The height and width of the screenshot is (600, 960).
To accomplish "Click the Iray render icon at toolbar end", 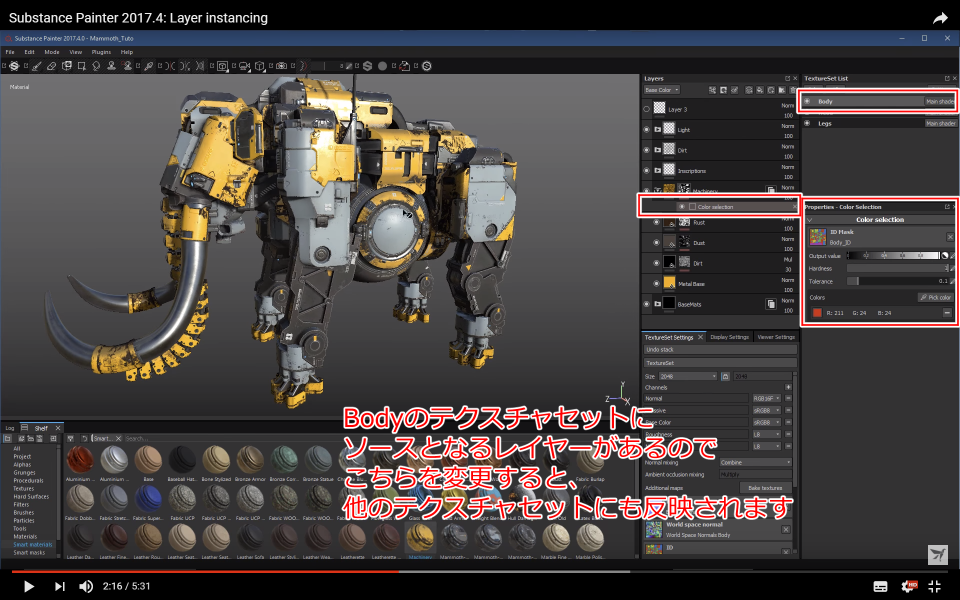I will tap(427, 66).
